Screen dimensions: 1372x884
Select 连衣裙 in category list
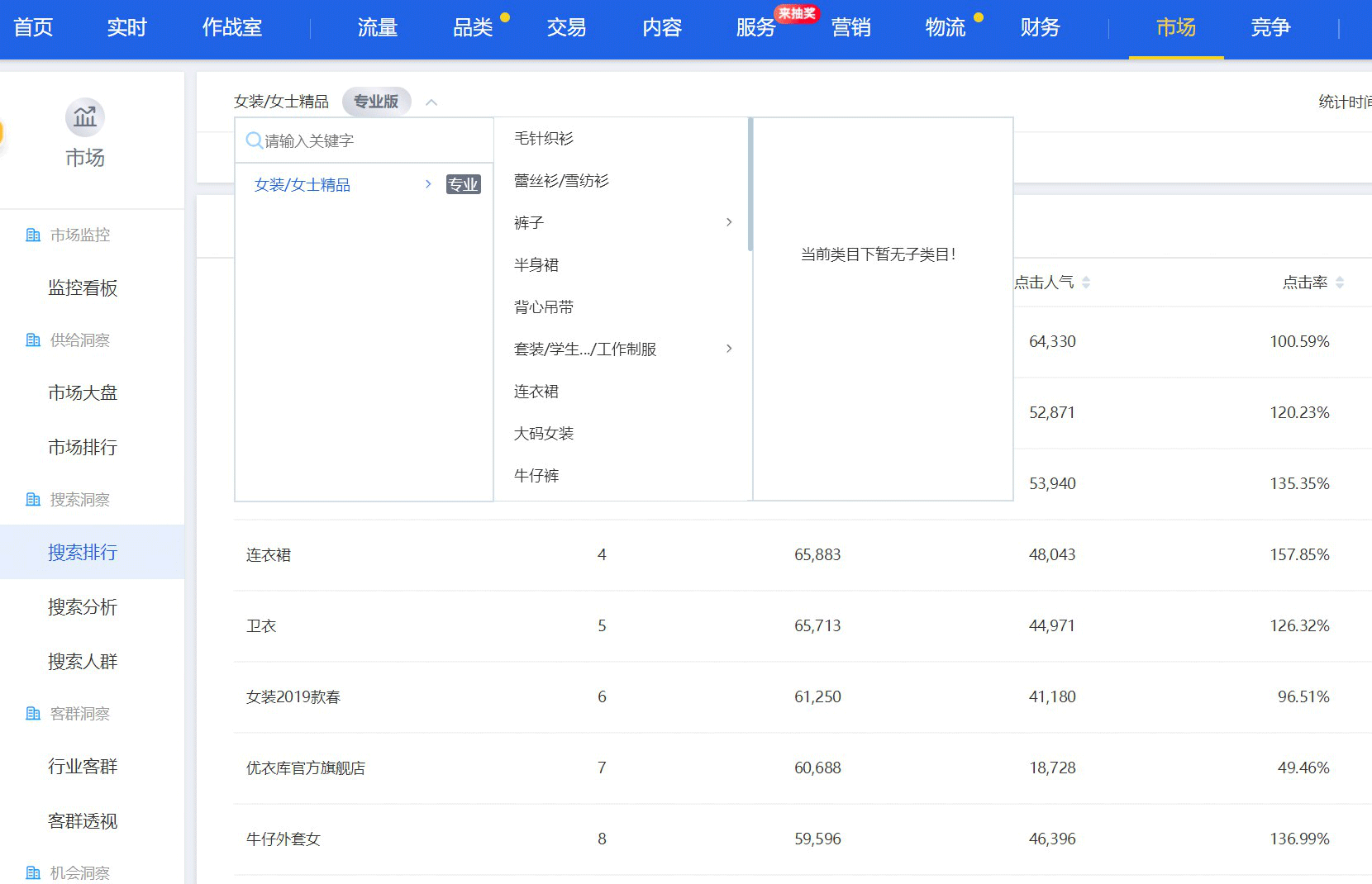tap(536, 392)
